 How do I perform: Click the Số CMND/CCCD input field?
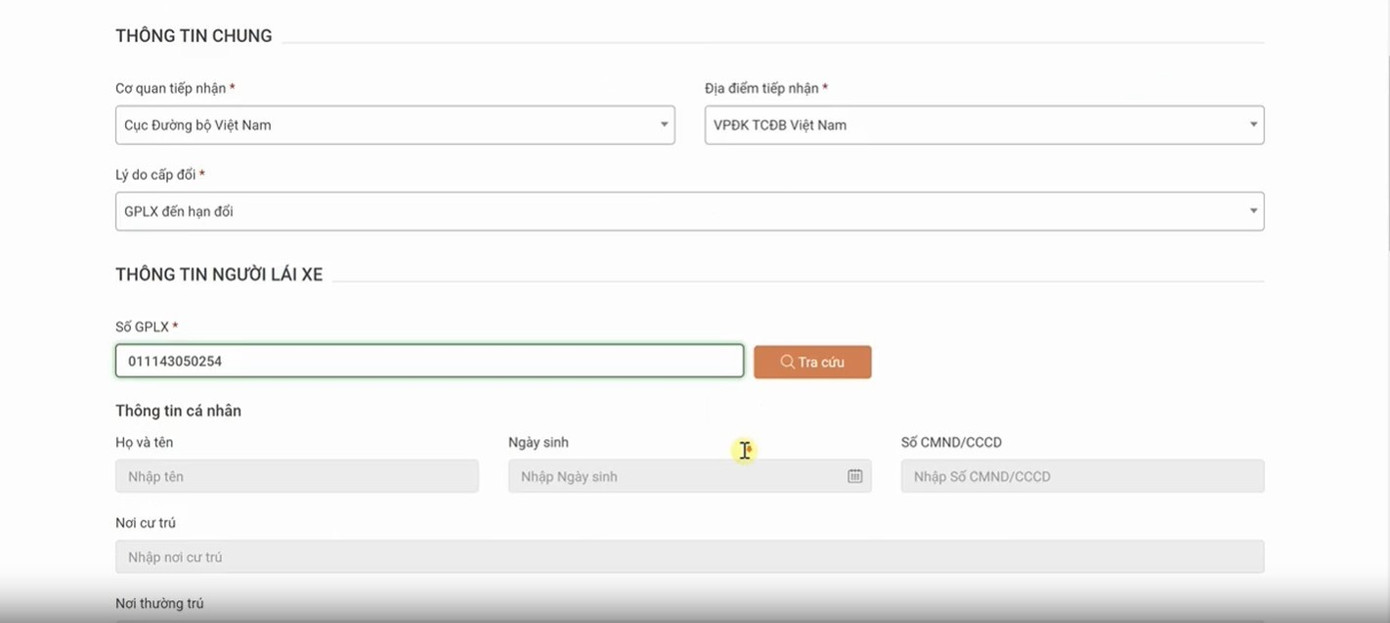[1082, 476]
